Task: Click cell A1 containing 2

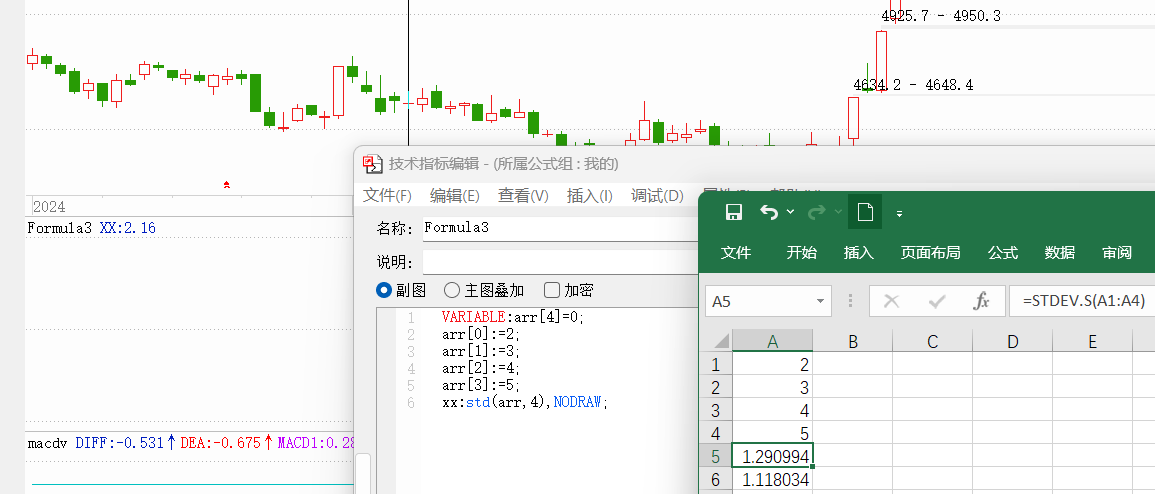Action: 773,364
